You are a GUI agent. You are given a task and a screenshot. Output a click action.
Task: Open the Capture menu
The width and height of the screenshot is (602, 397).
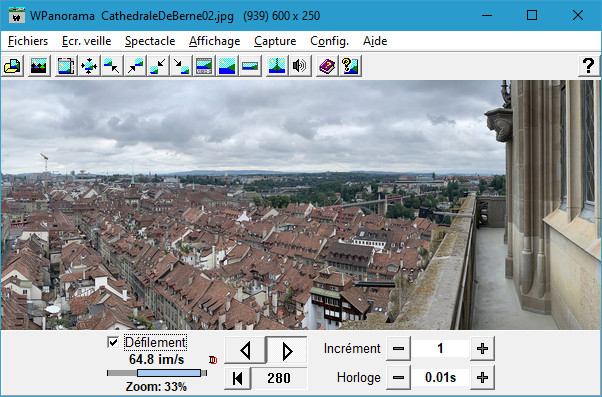pos(275,41)
